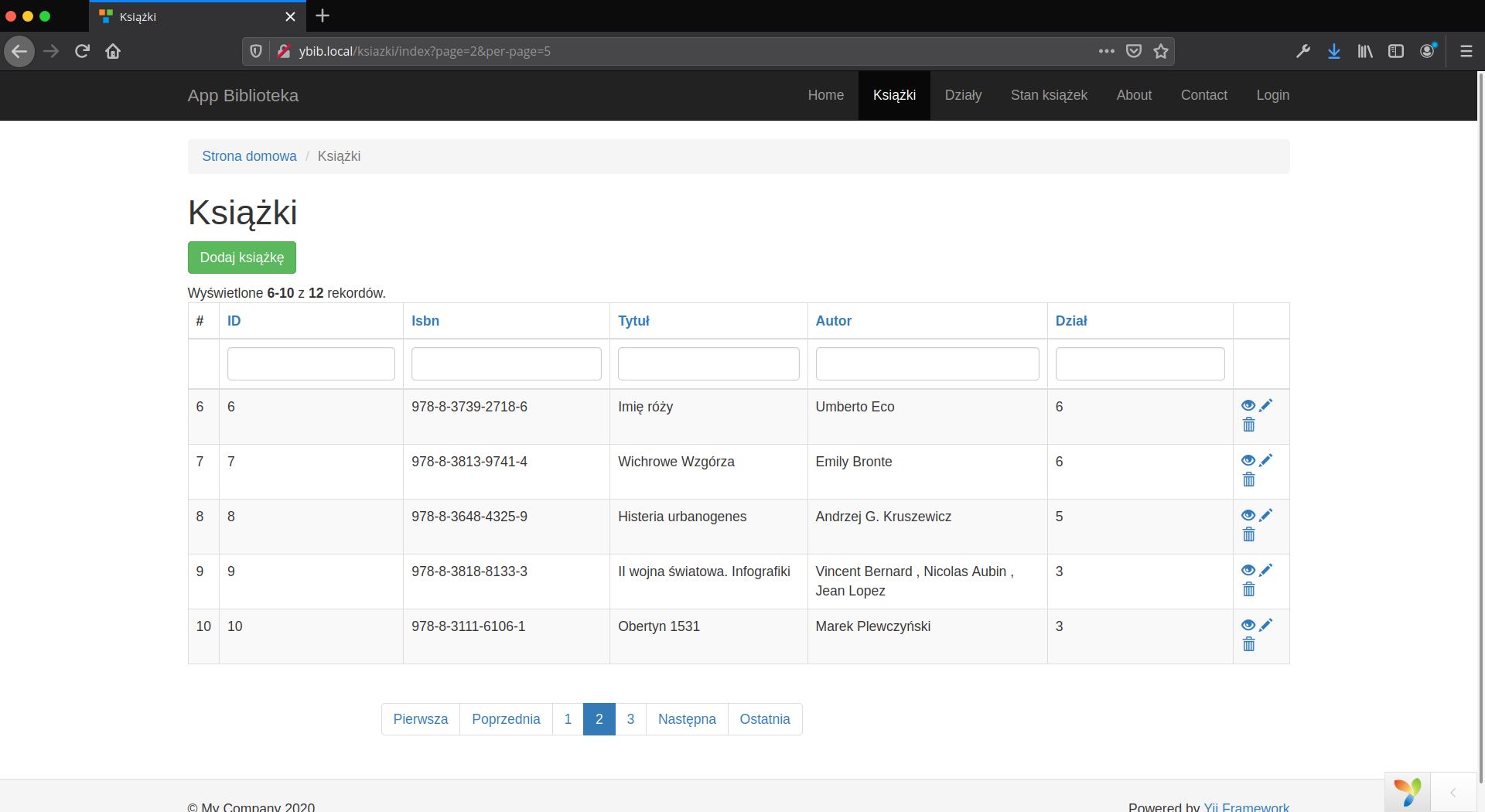Screen dimensions: 1485x812
Task: Click the Dodaj książkę button
Action: 242,258
